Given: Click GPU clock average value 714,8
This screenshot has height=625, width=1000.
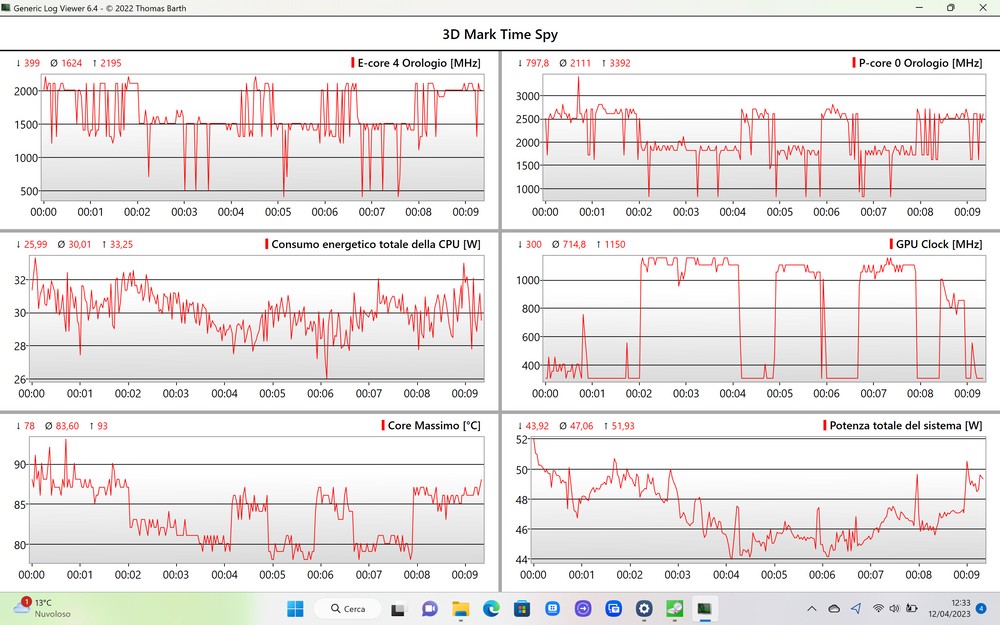Looking at the screenshot, I should click(574, 244).
